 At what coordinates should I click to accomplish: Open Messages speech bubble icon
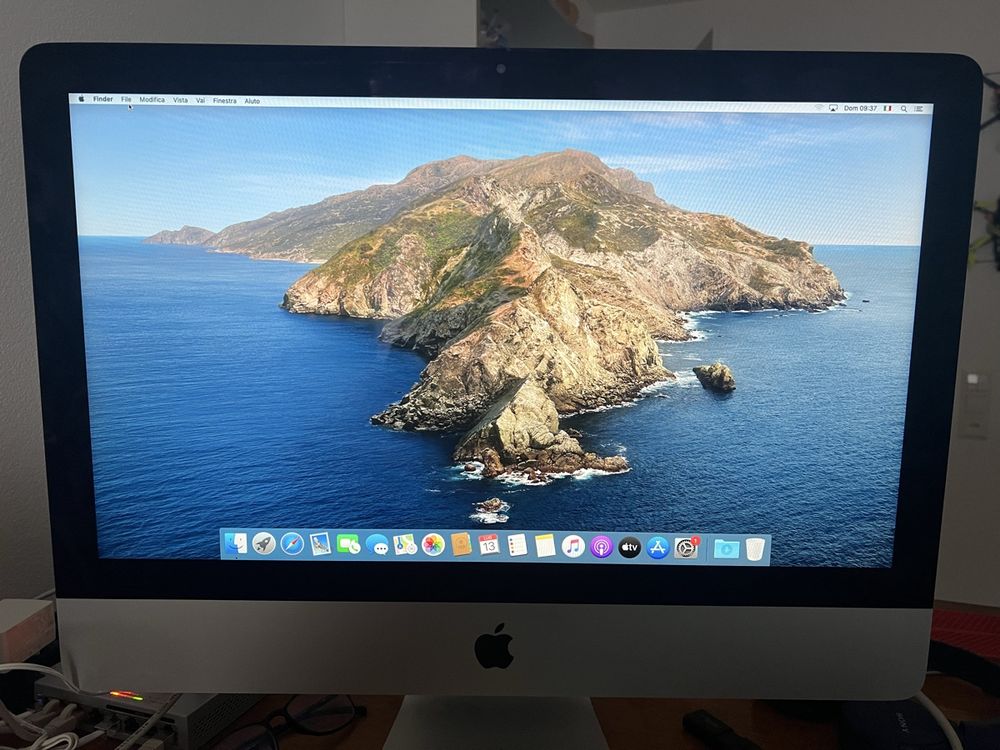click(x=377, y=545)
